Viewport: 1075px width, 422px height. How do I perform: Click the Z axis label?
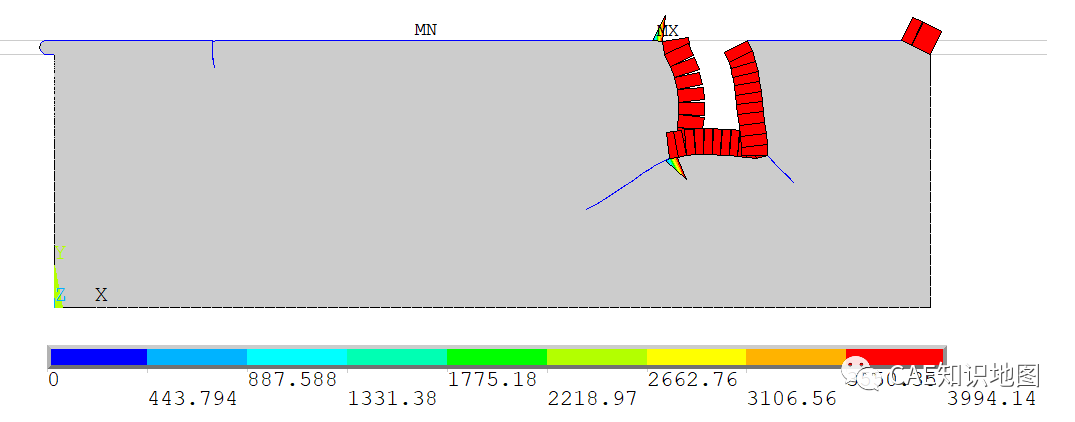[60, 295]
